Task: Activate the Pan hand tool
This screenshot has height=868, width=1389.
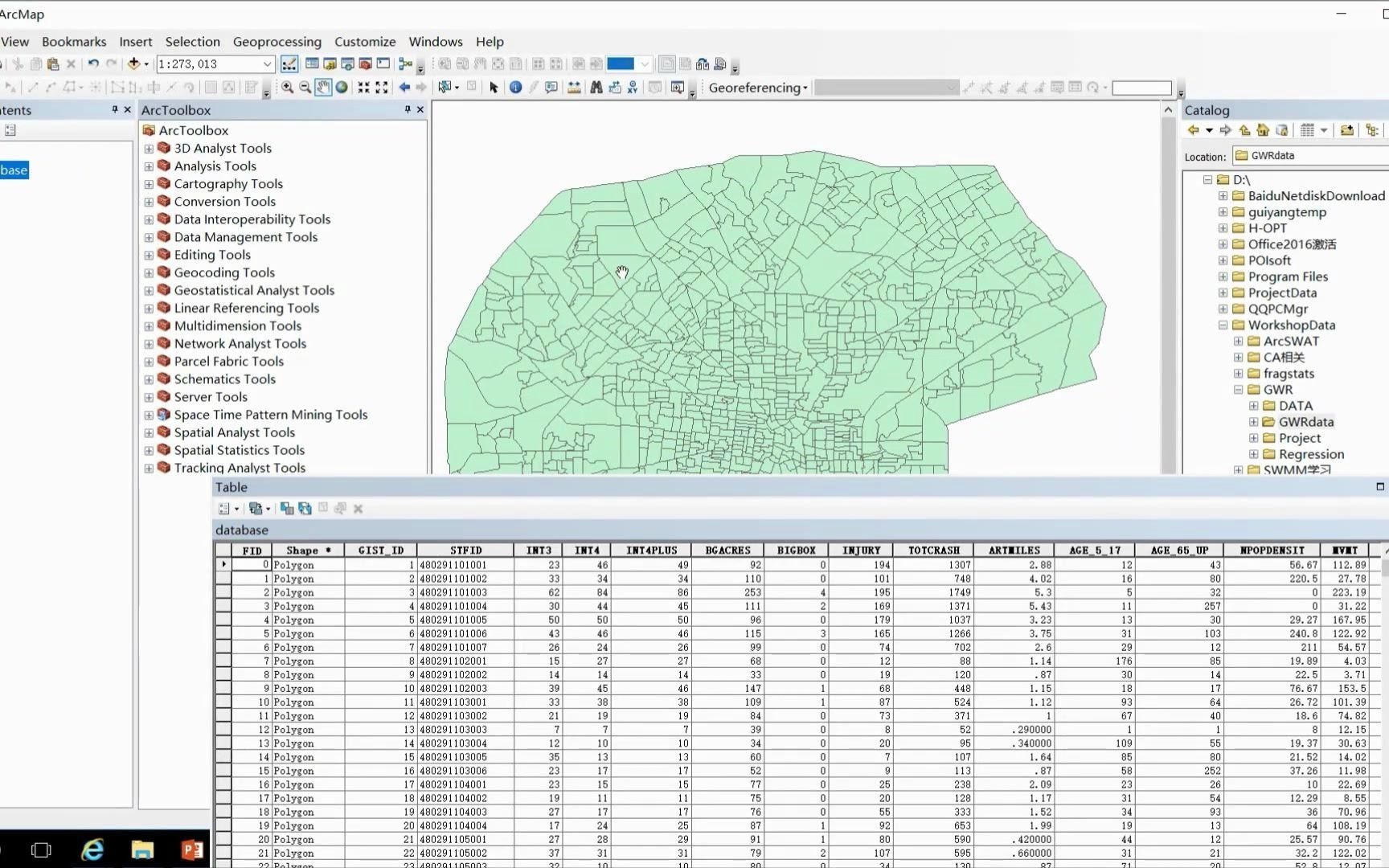Action: (323, 88)
